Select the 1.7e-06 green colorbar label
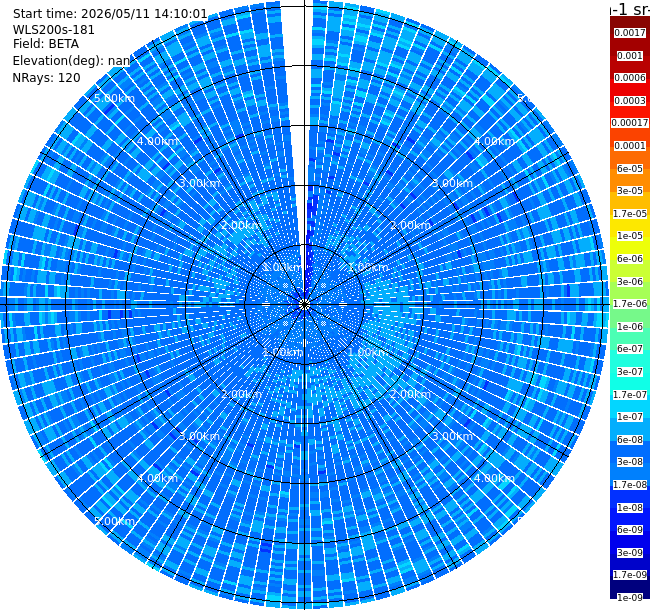 click(x=630, y=304)
